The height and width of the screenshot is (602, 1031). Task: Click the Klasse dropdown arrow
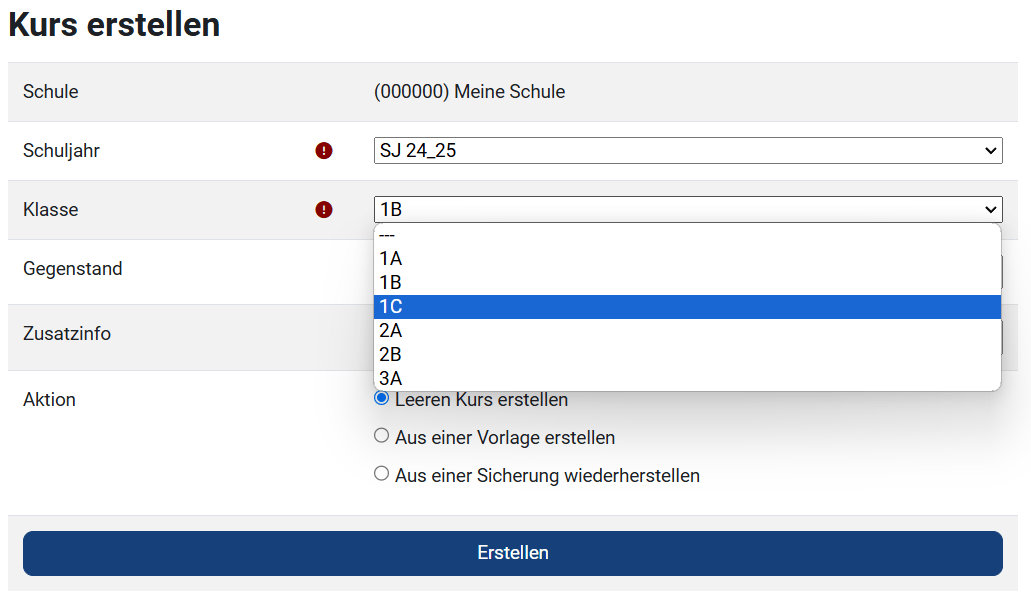991,209
